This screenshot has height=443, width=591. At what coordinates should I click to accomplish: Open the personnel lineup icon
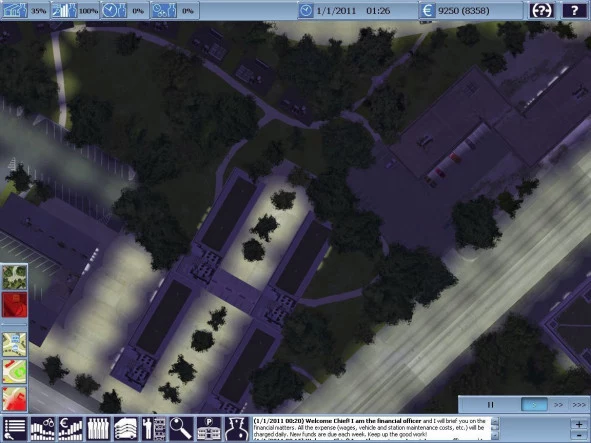98,429
